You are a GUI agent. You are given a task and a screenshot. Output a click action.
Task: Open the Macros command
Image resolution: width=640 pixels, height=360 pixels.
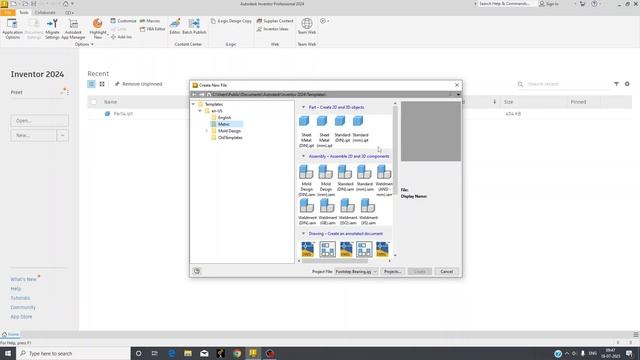[x=150, y=21]
